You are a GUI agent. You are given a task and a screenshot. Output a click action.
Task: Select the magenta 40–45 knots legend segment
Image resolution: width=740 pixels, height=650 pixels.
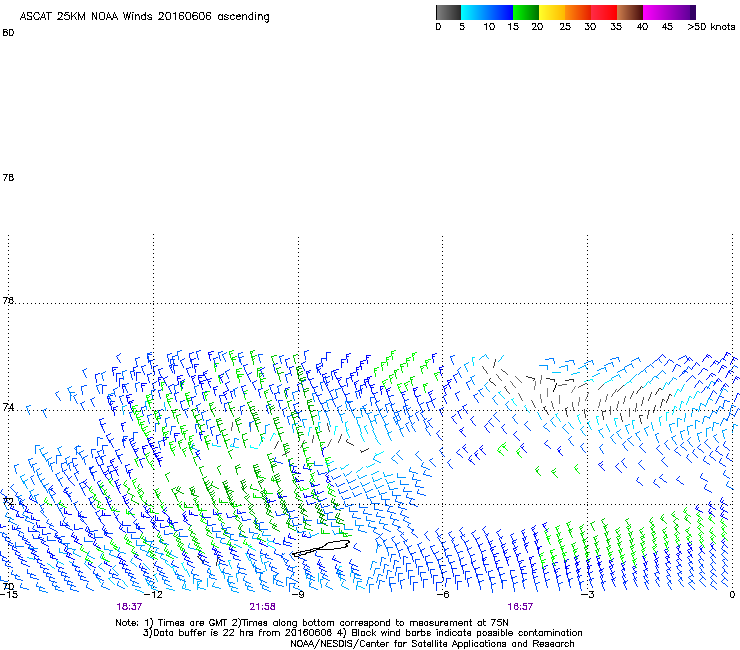pyautogui.click(x=656, y=12)
